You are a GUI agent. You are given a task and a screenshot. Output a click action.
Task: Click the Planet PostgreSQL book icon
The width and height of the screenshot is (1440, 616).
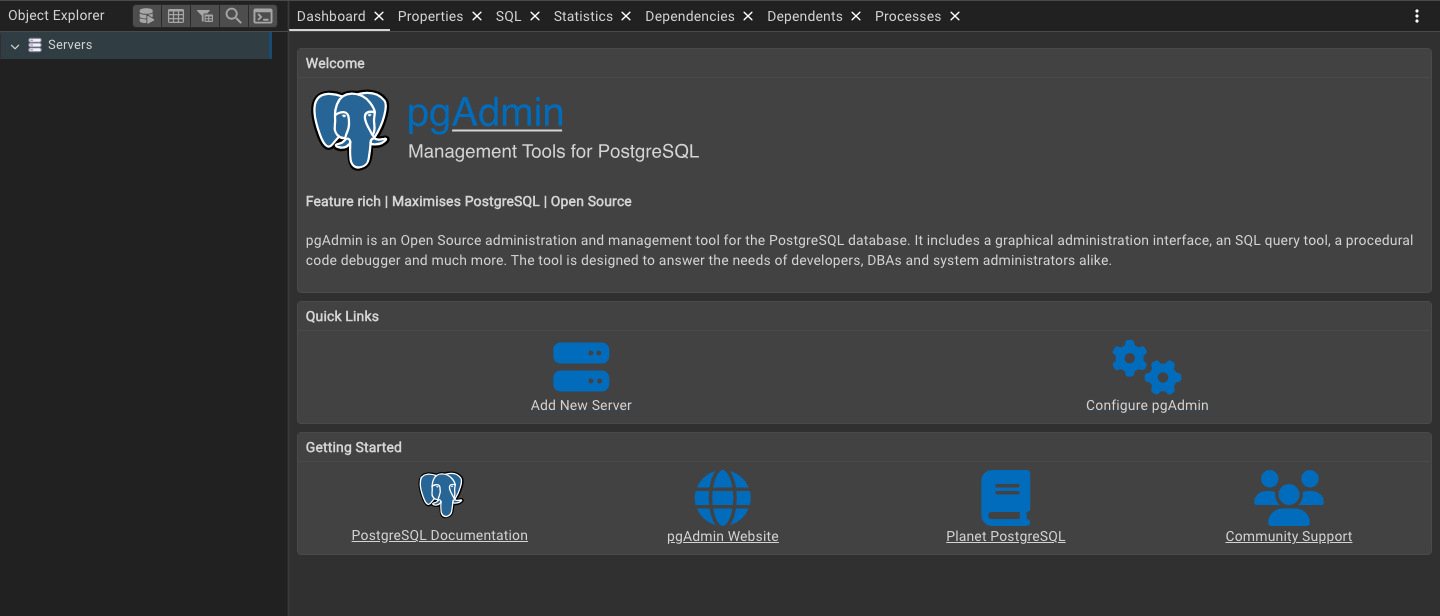pos(1005,498)
